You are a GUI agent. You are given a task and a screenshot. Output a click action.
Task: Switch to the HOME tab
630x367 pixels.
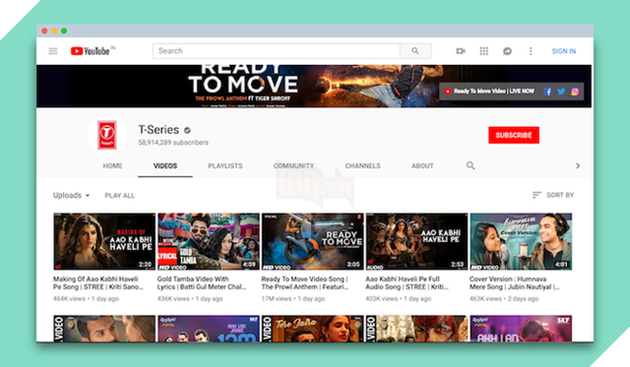coord(112,166)
